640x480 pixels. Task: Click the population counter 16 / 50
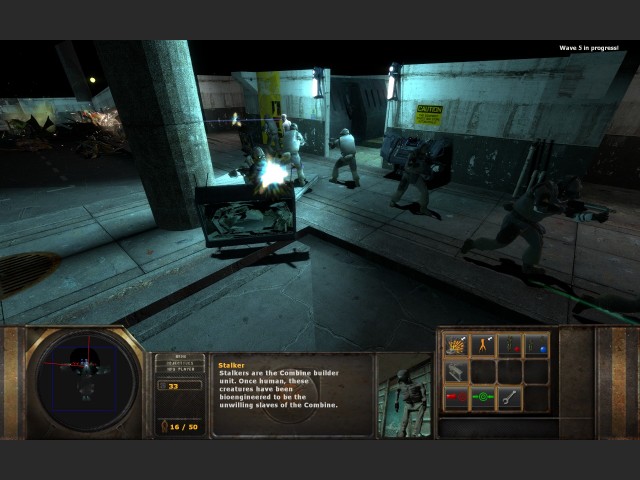coord(184,427)
